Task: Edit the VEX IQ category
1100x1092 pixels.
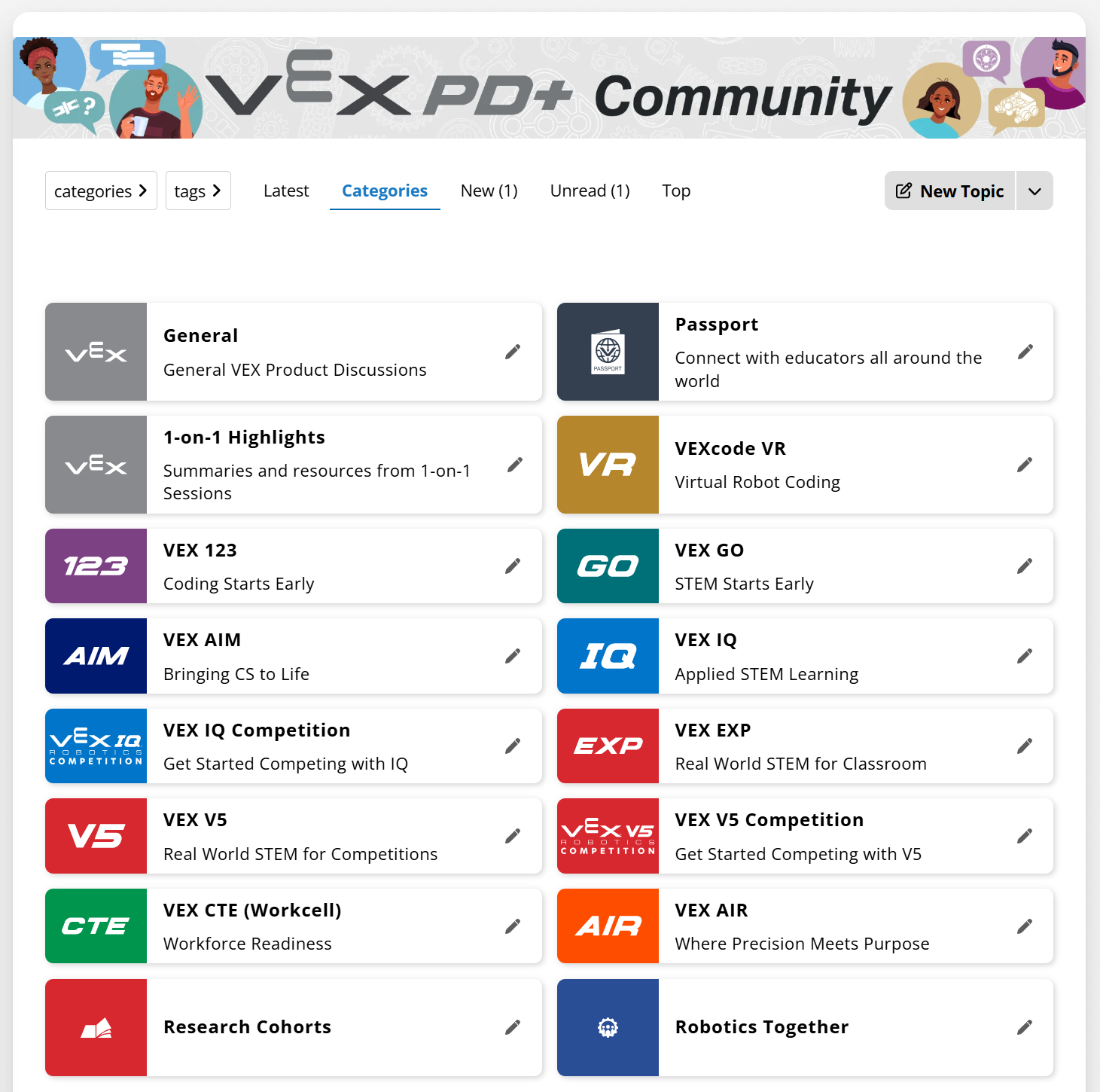Action: 1025,656
